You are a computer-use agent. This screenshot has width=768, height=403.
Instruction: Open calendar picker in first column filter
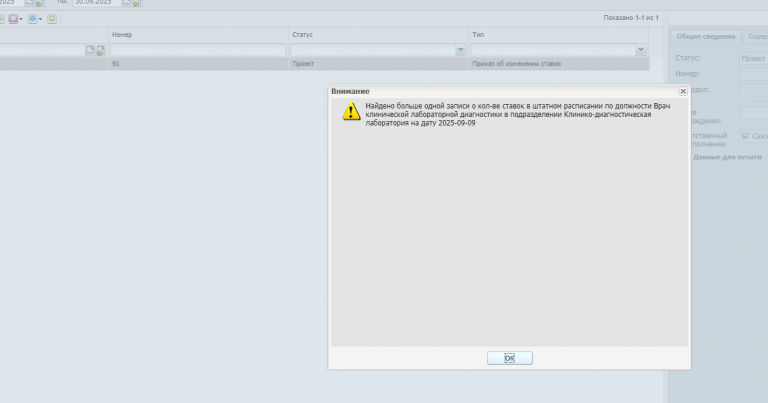(x=90, y=49)
